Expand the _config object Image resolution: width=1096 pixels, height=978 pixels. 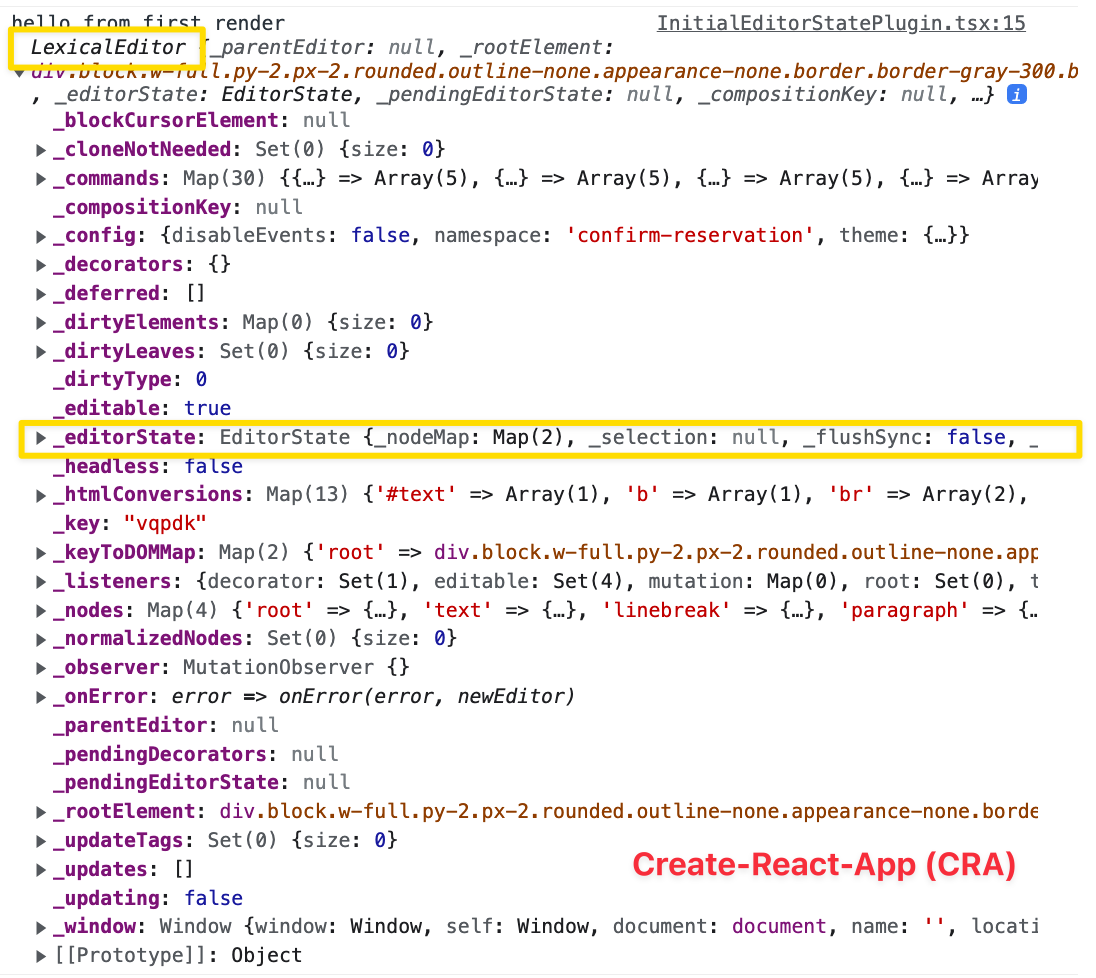(x=40, y=235)
